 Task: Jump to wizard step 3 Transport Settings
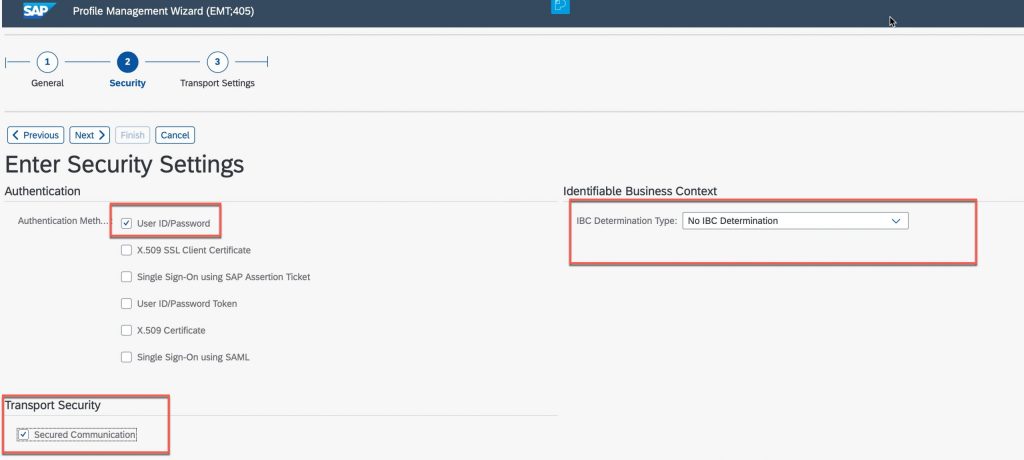(x=217, y=62)
